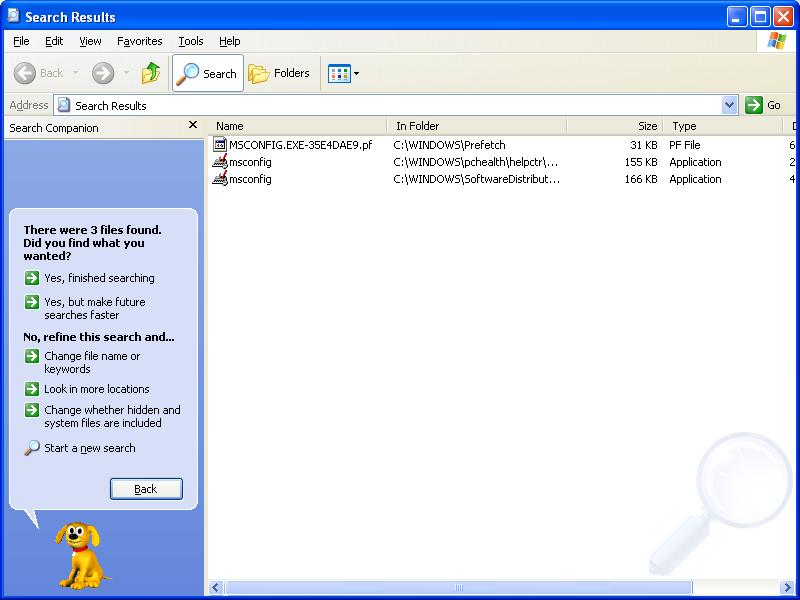Click the green Go arrow button

click(x=754, y=105)
